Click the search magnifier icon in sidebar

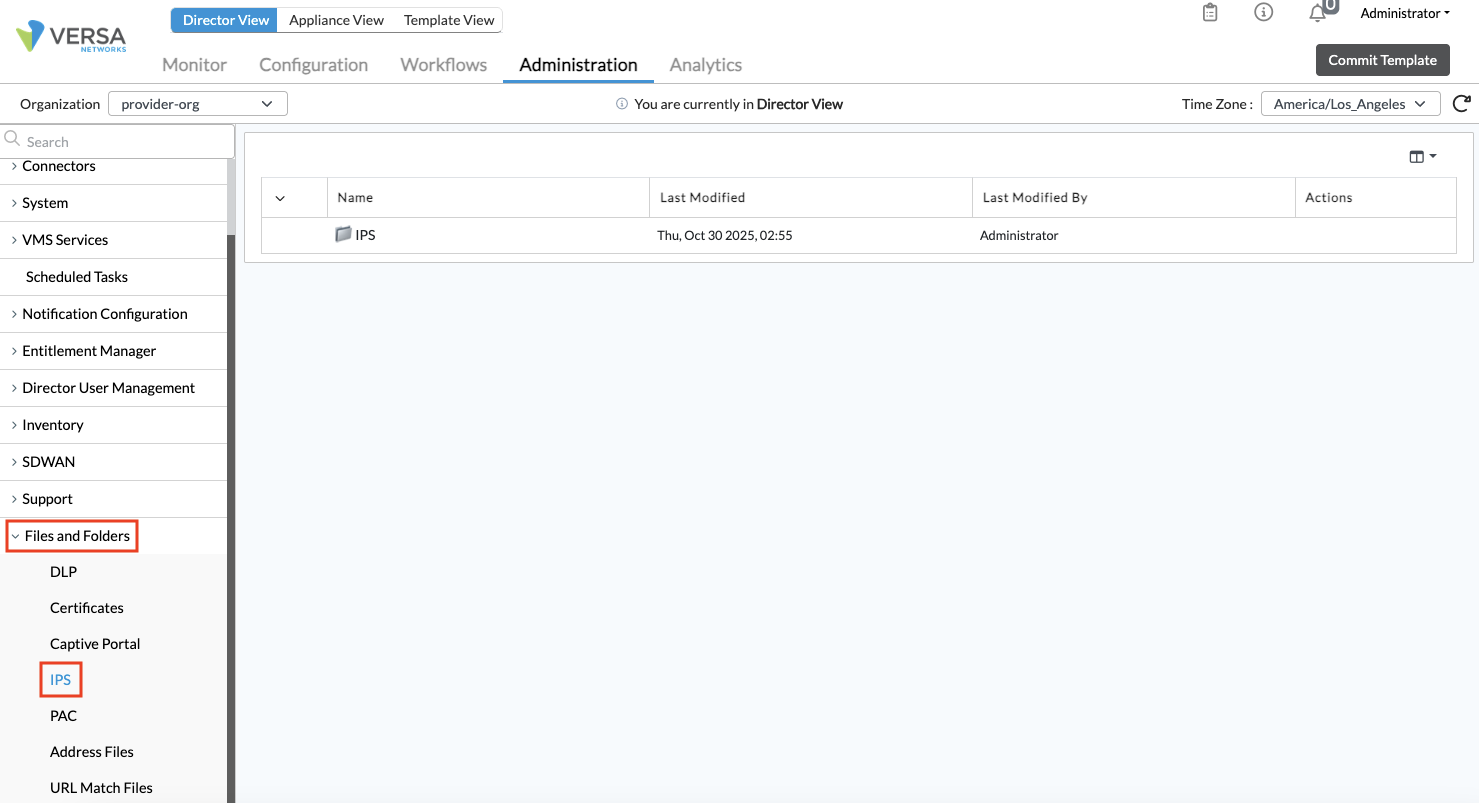coord(13,141)
